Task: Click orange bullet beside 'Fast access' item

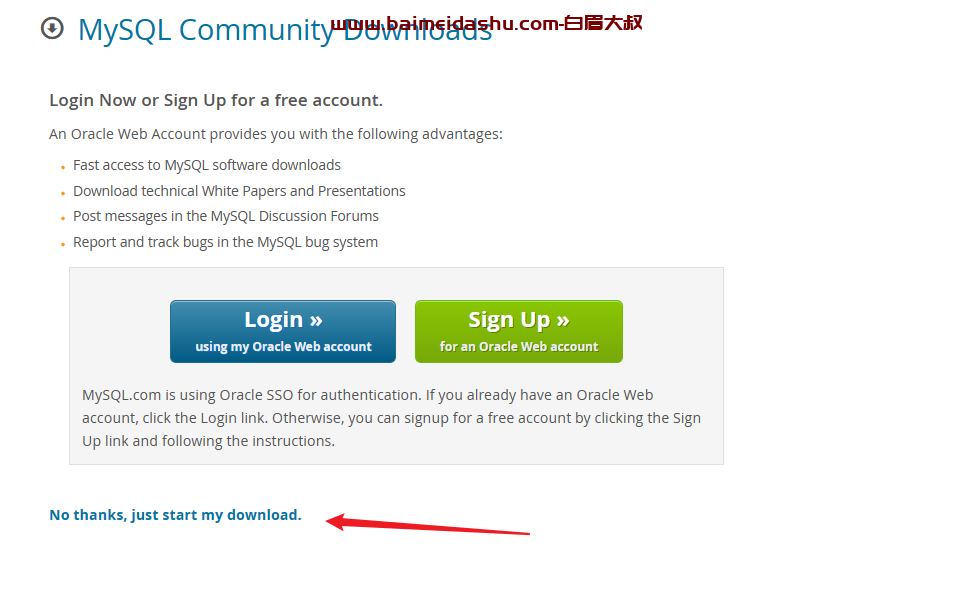Action: coord(63,168)
